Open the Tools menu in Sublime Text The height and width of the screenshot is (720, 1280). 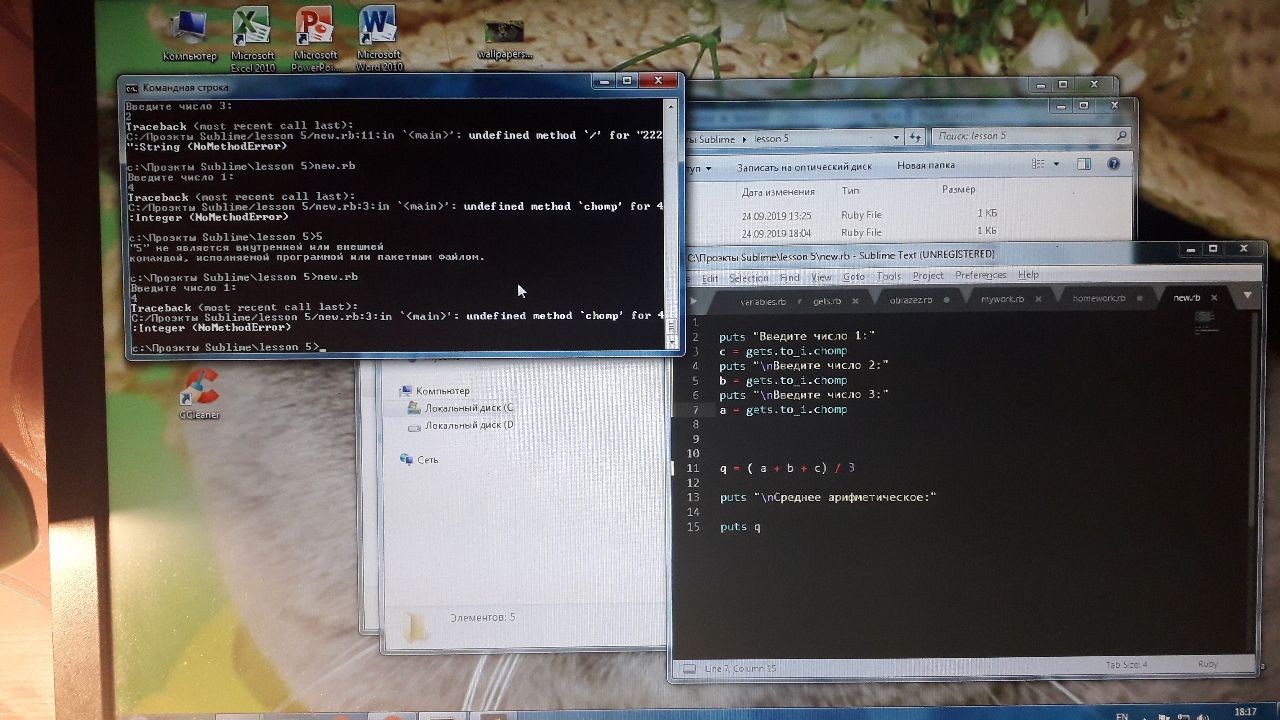click(888, 276)
